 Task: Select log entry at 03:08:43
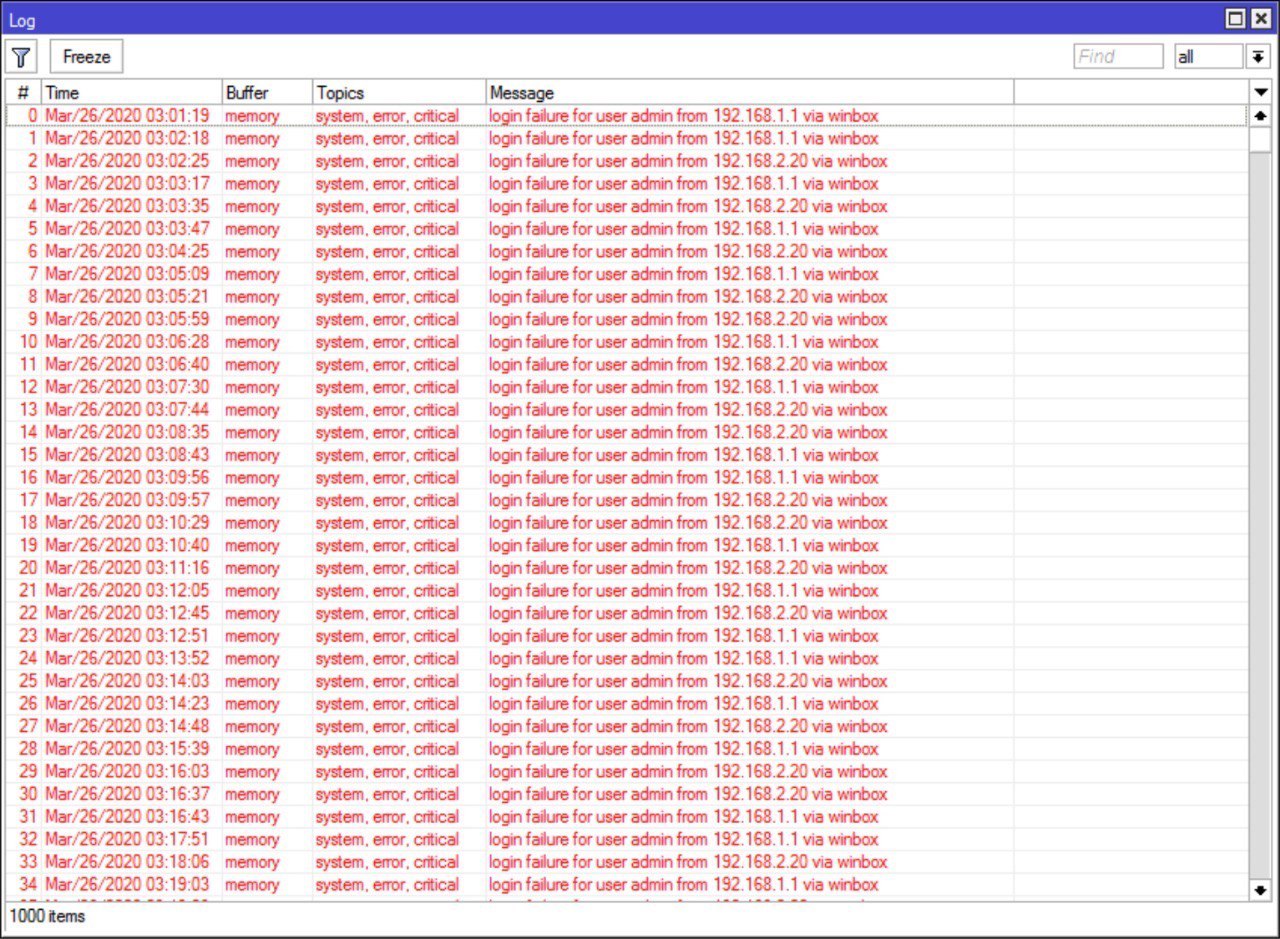(627, 455)
